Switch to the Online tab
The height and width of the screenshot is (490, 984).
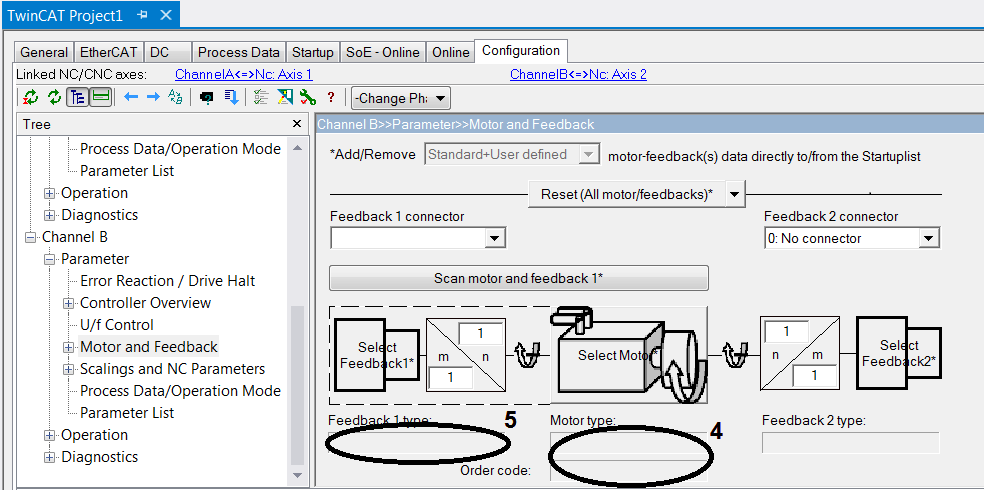pyautogui.click(x=451, y=53)
